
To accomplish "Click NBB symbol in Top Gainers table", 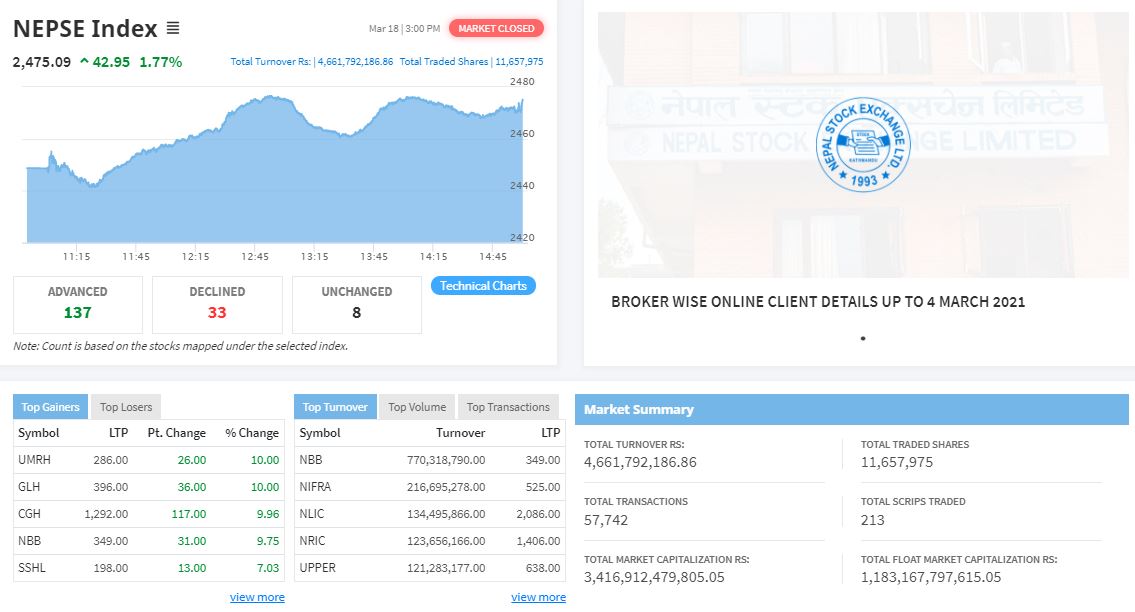I will 30,541.
